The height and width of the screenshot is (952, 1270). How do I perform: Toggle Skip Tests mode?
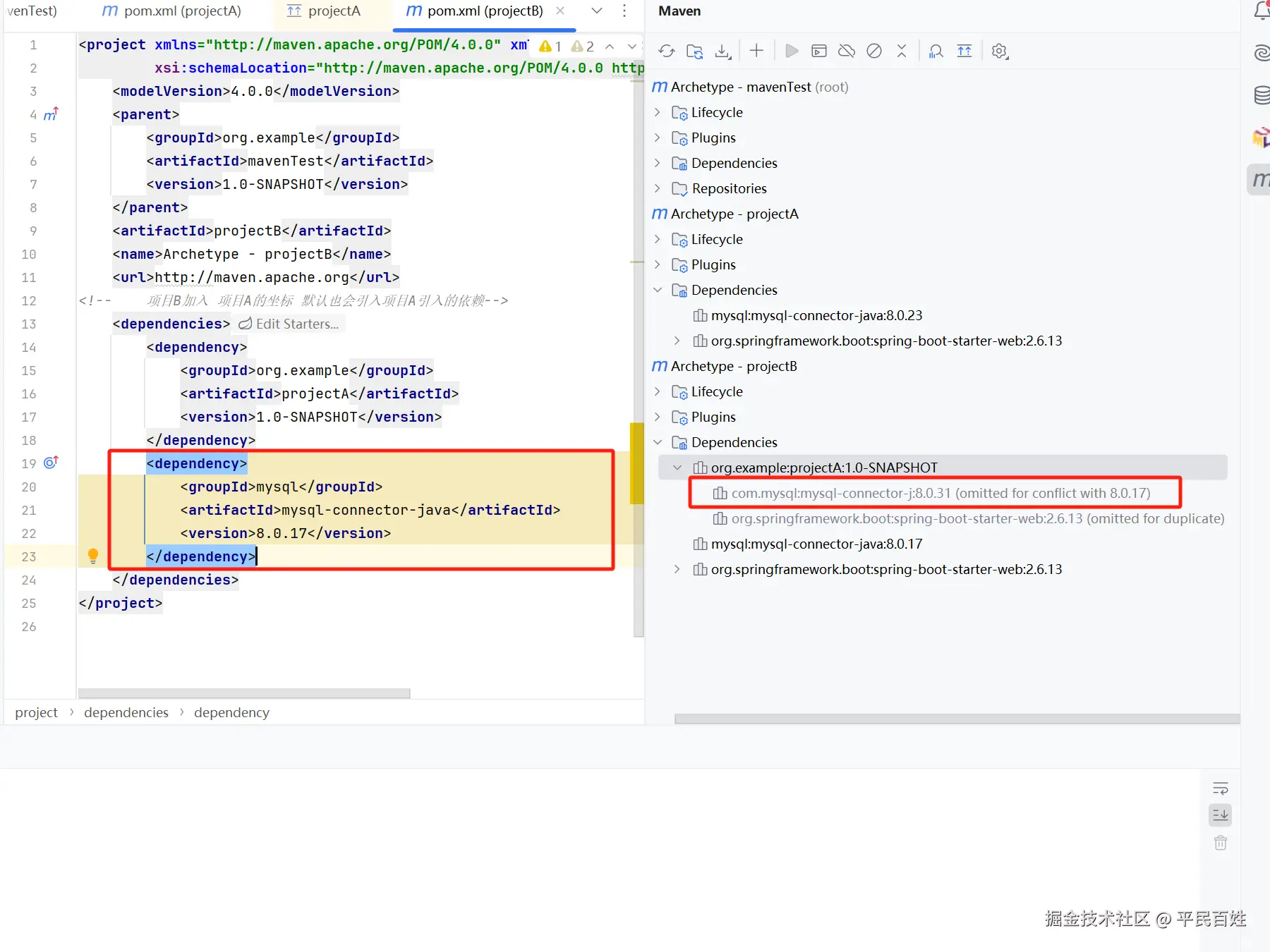click(874, 51)
